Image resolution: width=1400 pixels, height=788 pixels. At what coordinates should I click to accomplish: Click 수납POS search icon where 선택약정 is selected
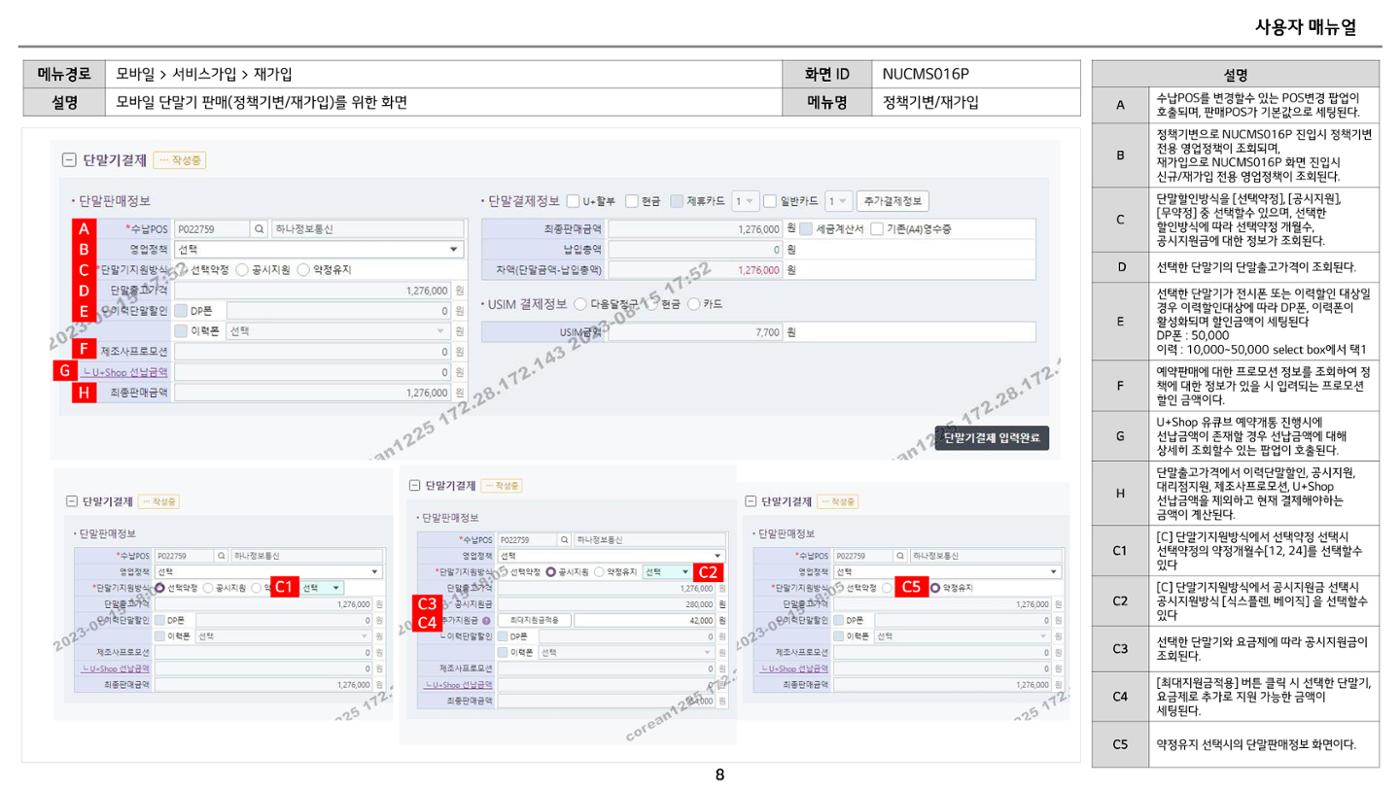(222, 555)
